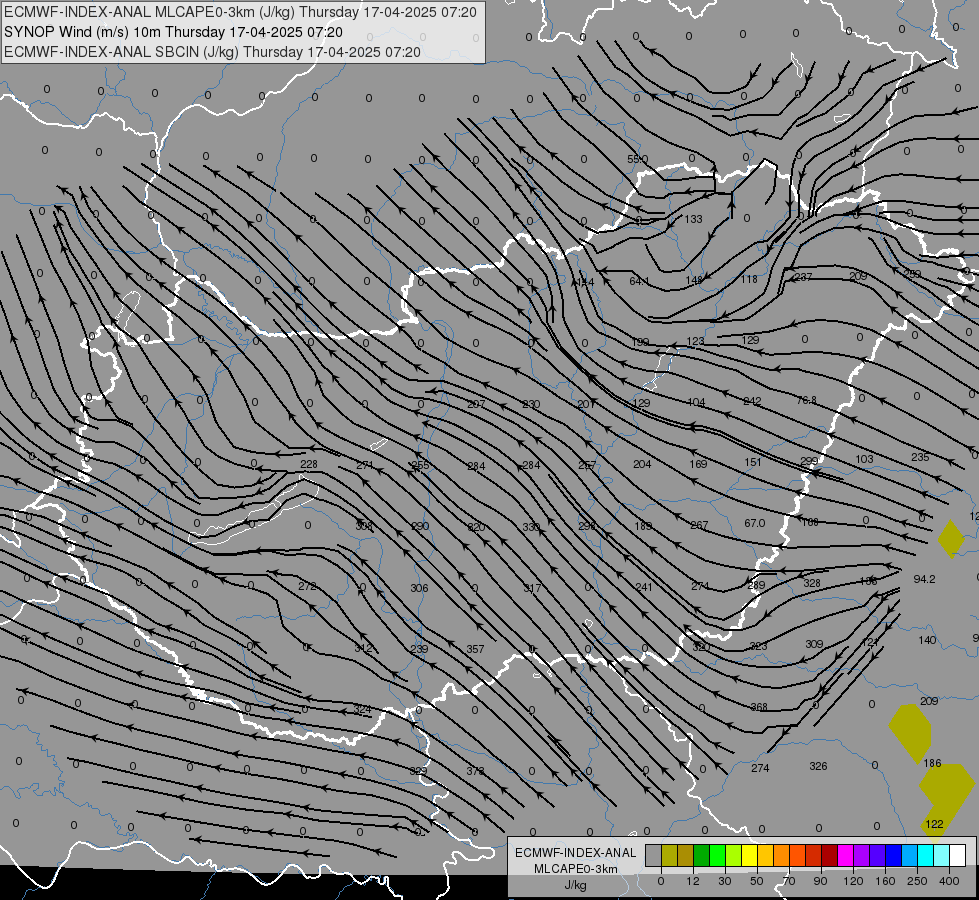
Task: Click the map value 317
Action: pyautogui.click(x=532, y=588)
